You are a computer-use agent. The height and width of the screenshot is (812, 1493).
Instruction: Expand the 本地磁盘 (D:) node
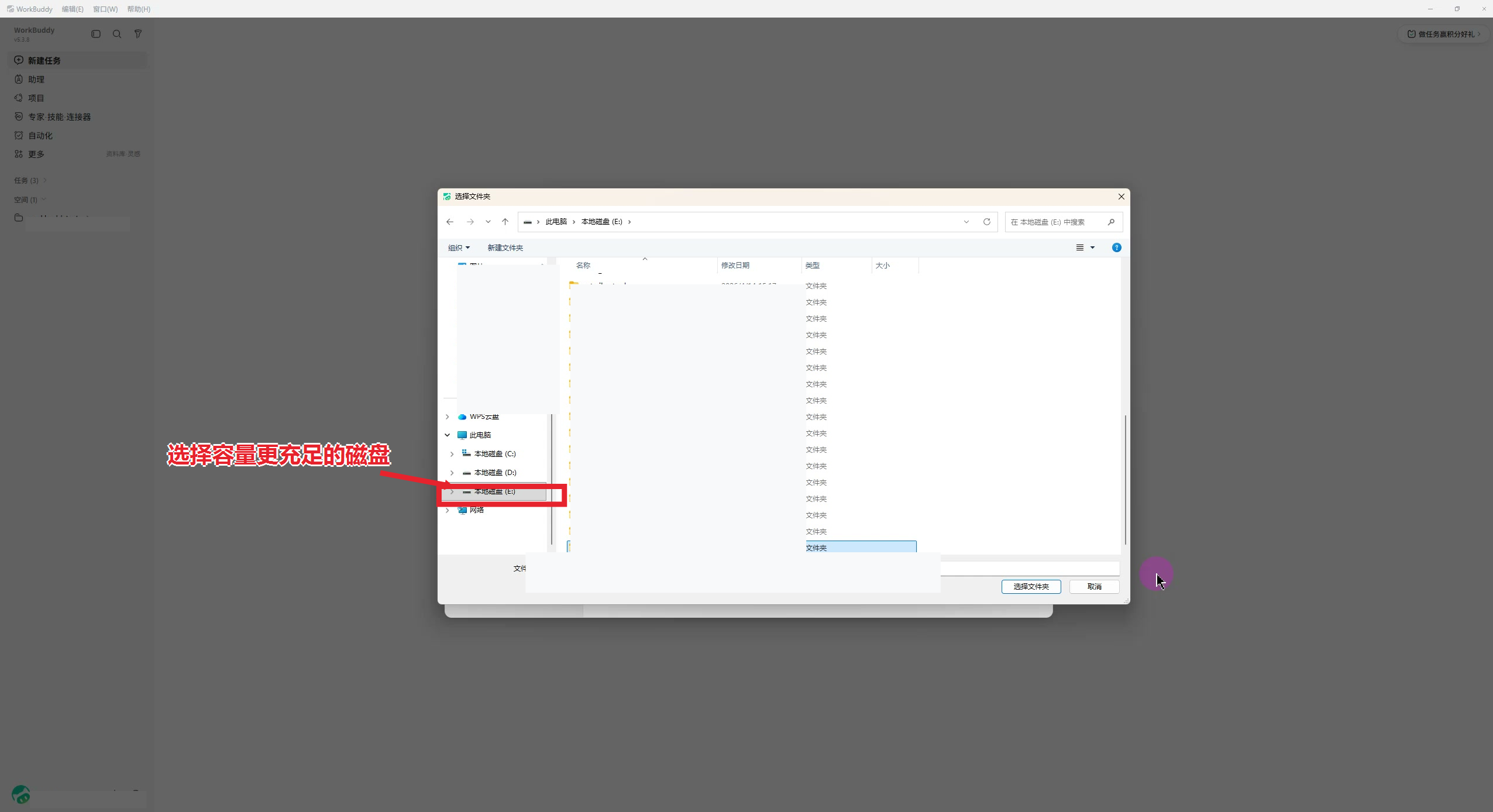point(452,473)
